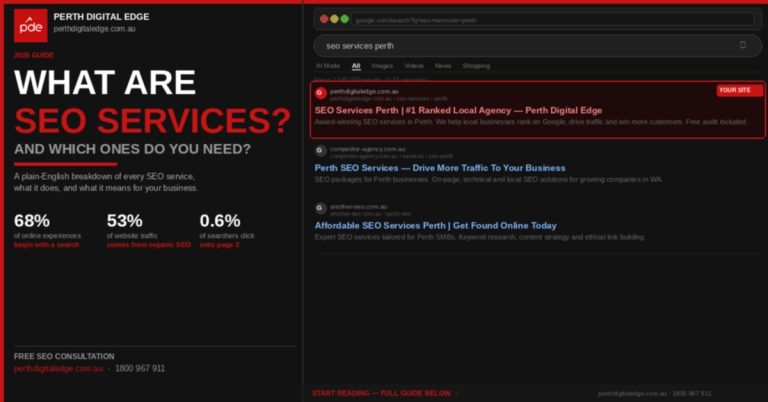Click 'Start Reading — Full Guide Below' text
The image size is (768, 402).
point(385,393)
